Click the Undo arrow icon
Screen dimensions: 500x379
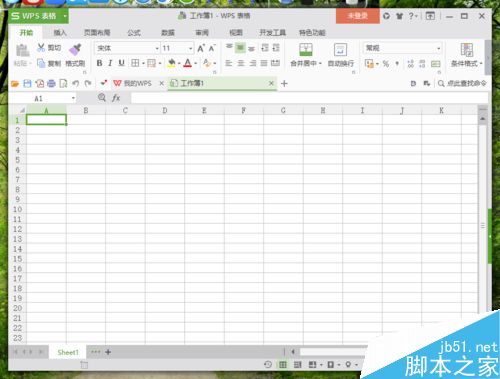pyautogui.click(x=76, y=83)
